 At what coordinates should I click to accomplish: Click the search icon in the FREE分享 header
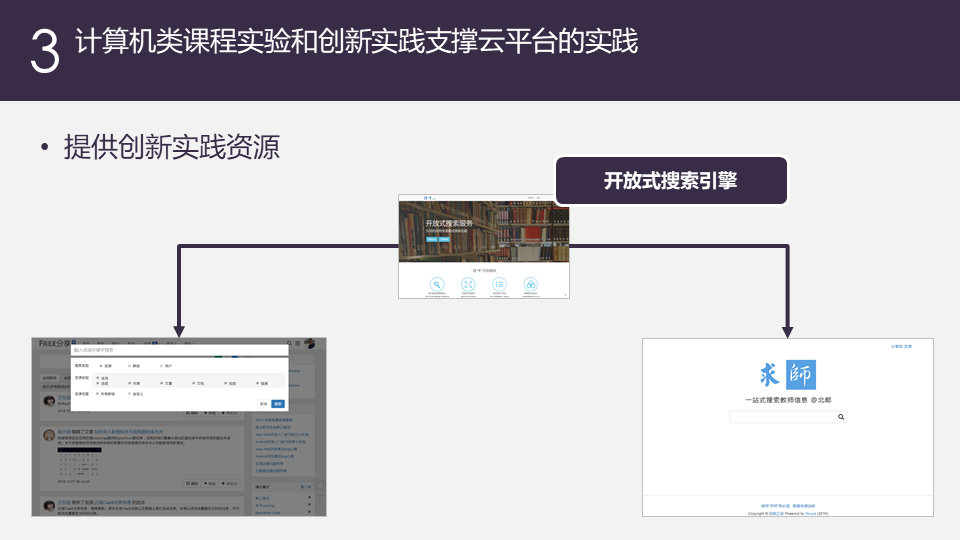pyautogui.click(x=289, y=343)
